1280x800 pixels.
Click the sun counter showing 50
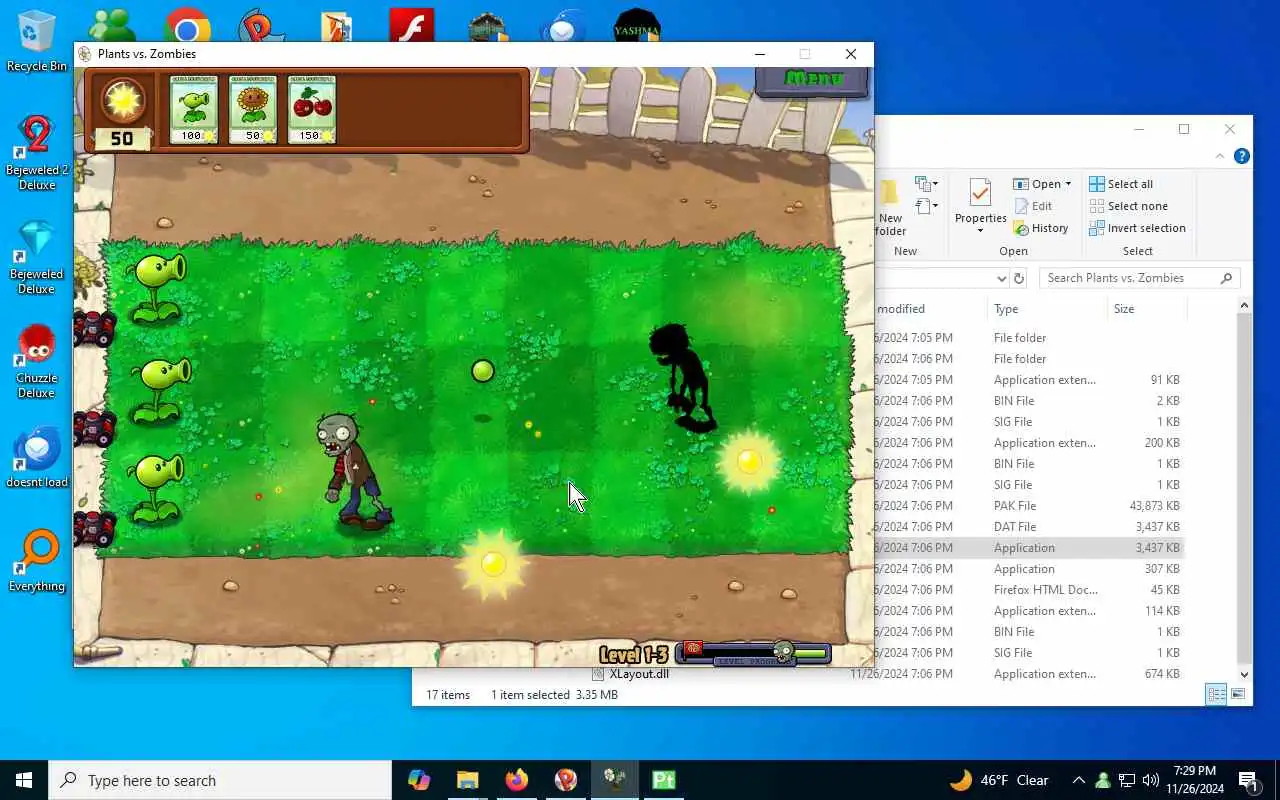122,138
